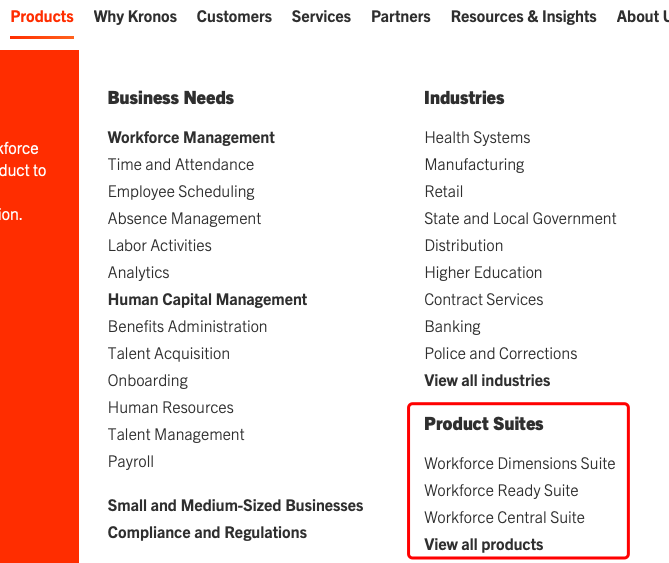Open the Why Kronos menu
This screenshot has width=669, height=563.
[x=135, y=17]
